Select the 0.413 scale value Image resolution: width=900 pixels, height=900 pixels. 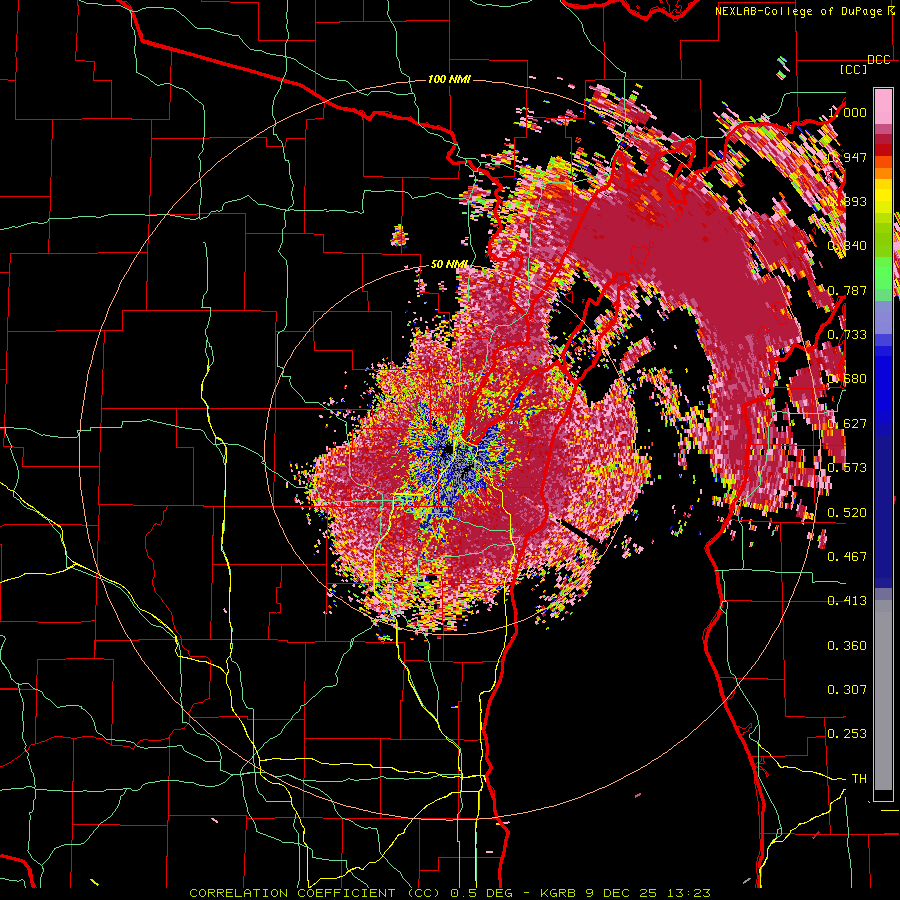coord(847,601)
